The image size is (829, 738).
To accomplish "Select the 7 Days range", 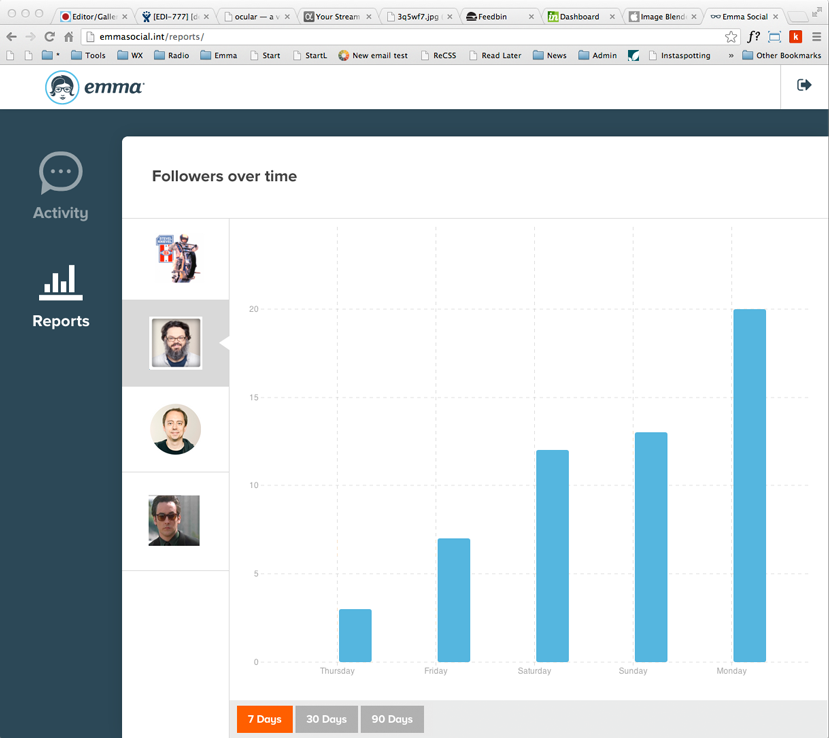I will tap(264, 719).
